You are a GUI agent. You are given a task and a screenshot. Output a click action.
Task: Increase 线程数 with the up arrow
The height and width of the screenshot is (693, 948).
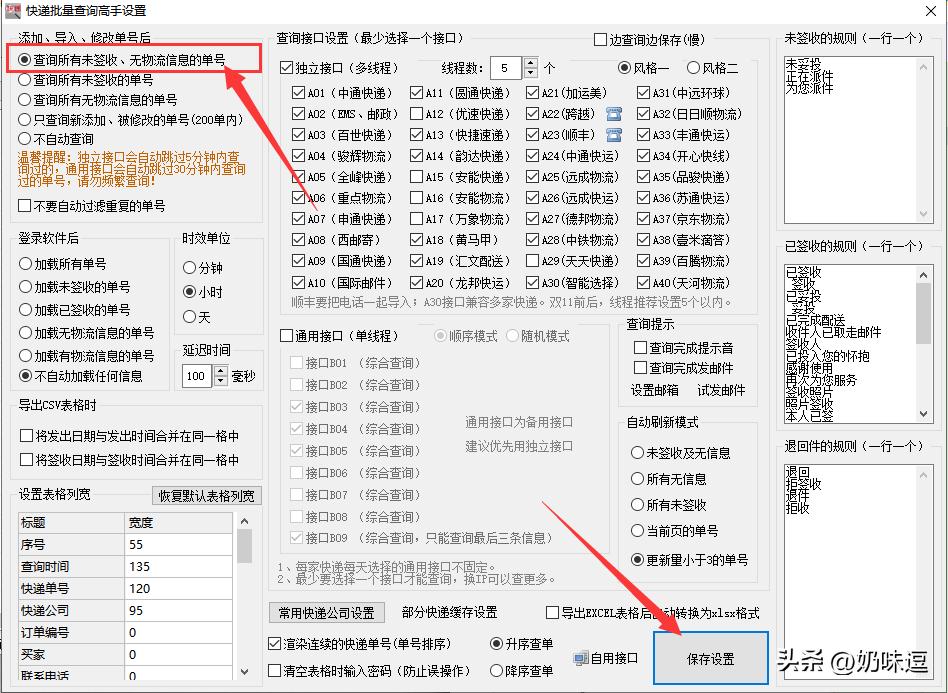click(530, 62)
